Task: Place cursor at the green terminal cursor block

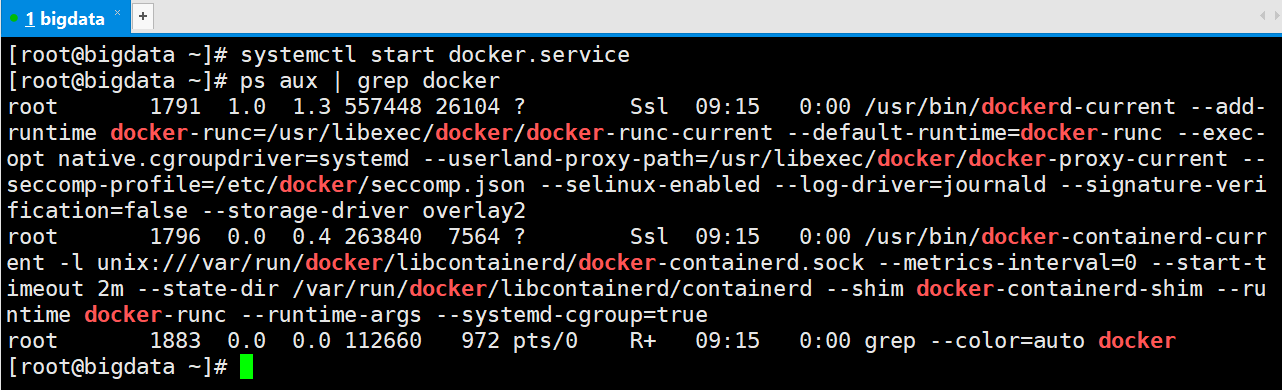Action: pyautogui.click(x=246, y=367)
